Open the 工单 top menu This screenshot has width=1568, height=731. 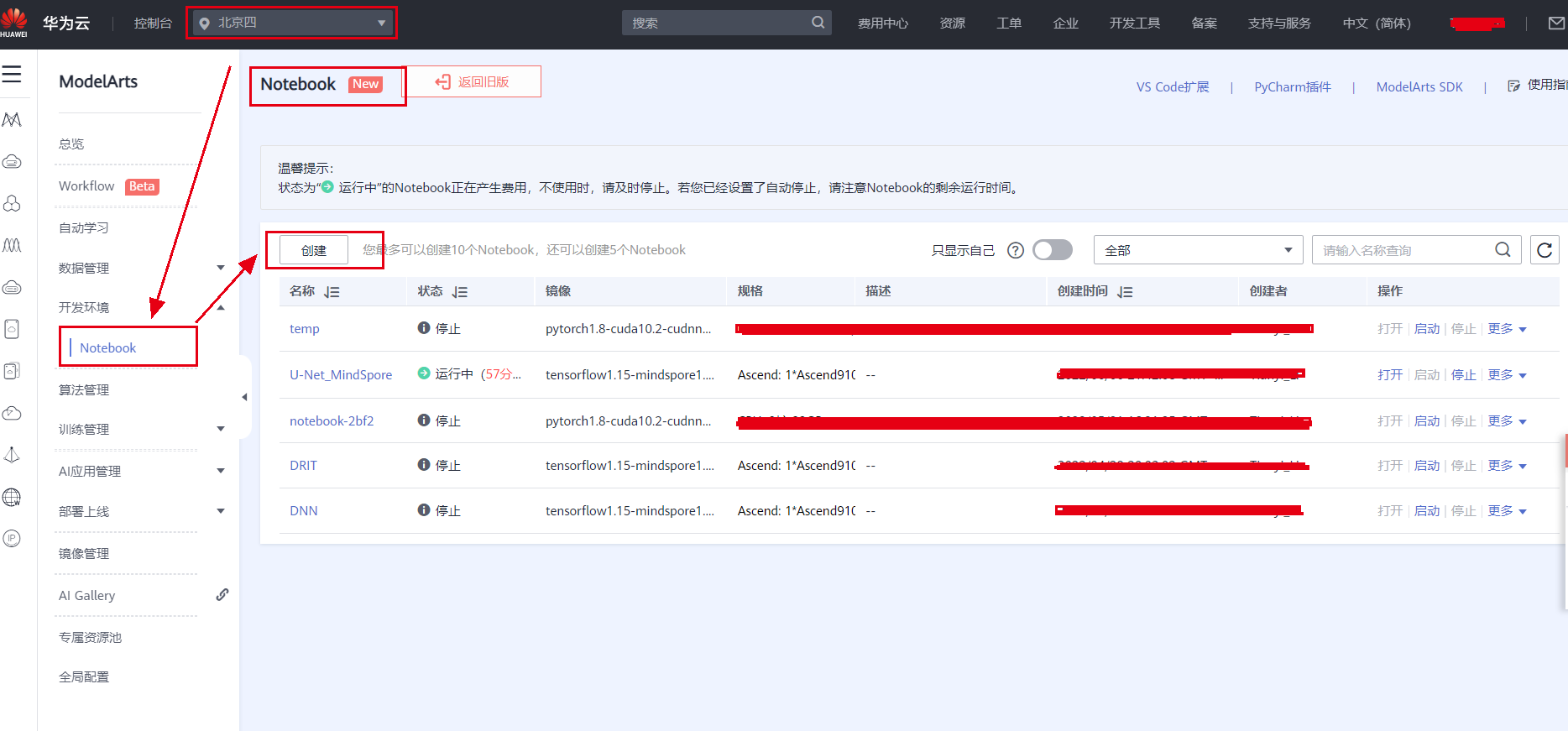click(x=1009, y=23)
